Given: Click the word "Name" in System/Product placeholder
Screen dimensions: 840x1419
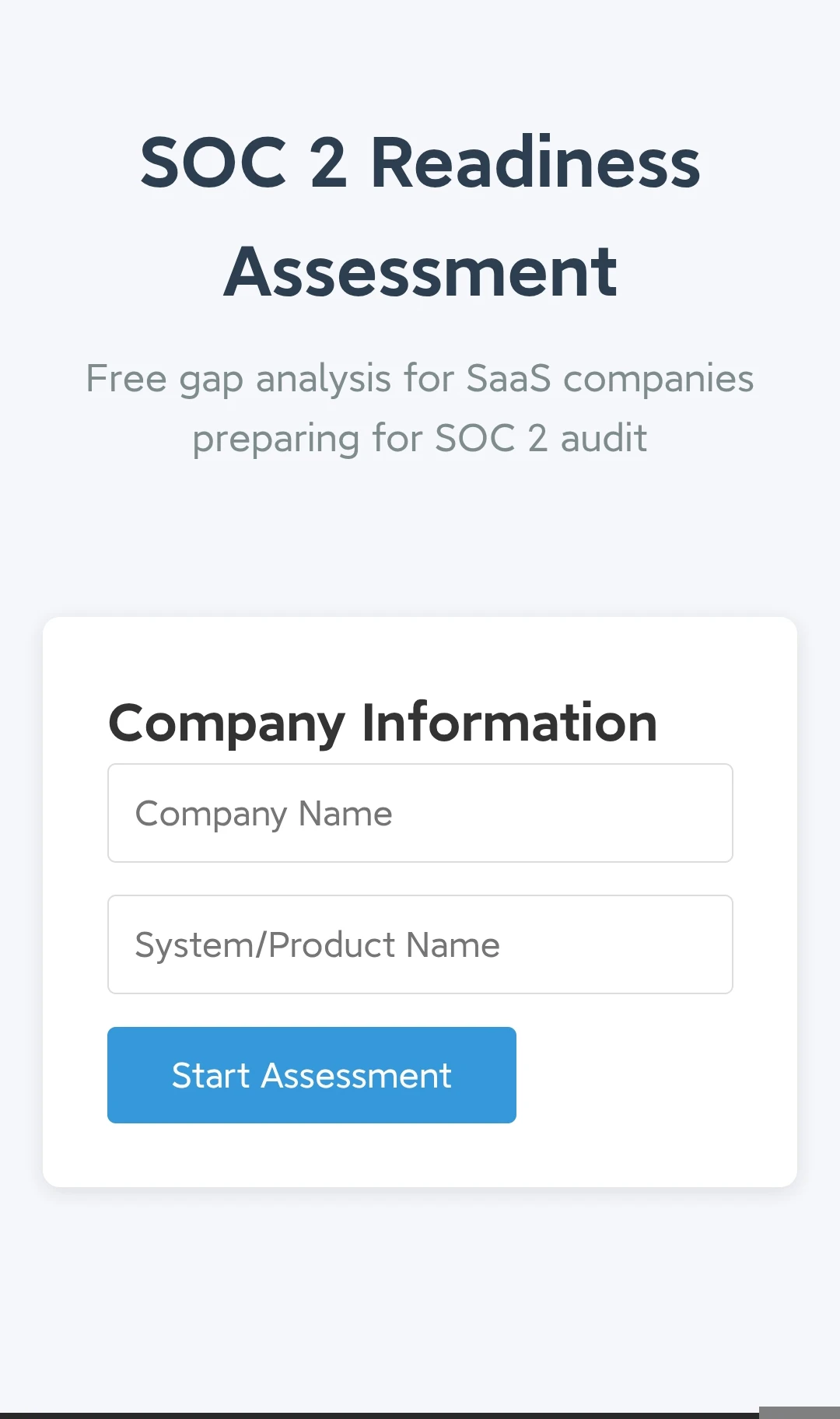Looking at the screenshot, I should tap(453, 945).
